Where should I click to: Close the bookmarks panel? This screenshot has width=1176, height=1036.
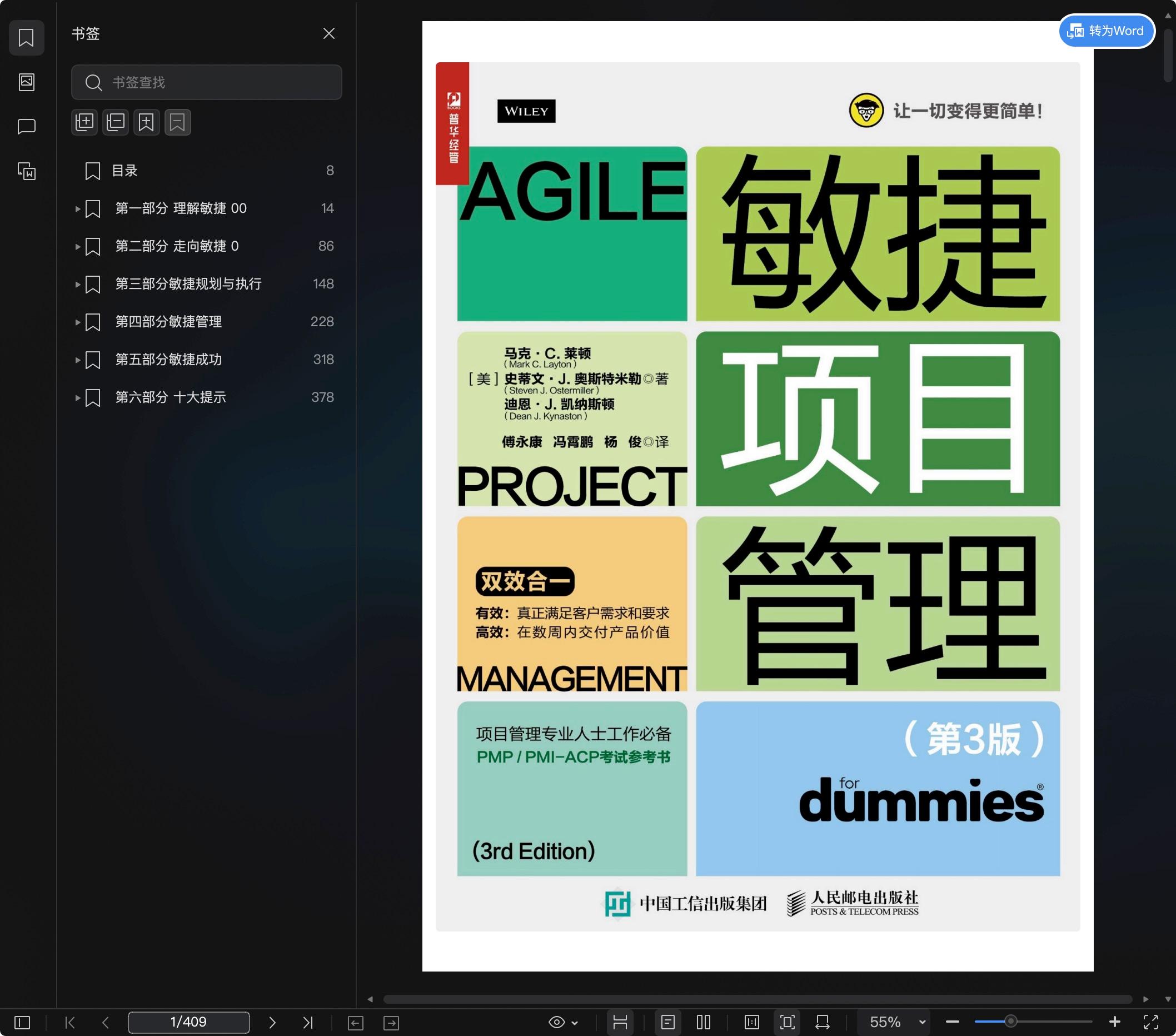(328, 33)
